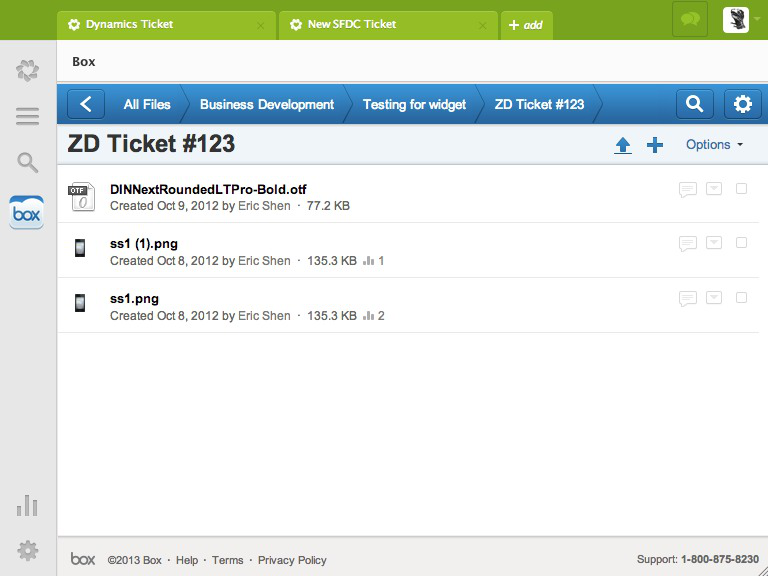This screenshot has width=768, height=576.
Task: Open the file ss1.png
Action: (x=134, y=299)
